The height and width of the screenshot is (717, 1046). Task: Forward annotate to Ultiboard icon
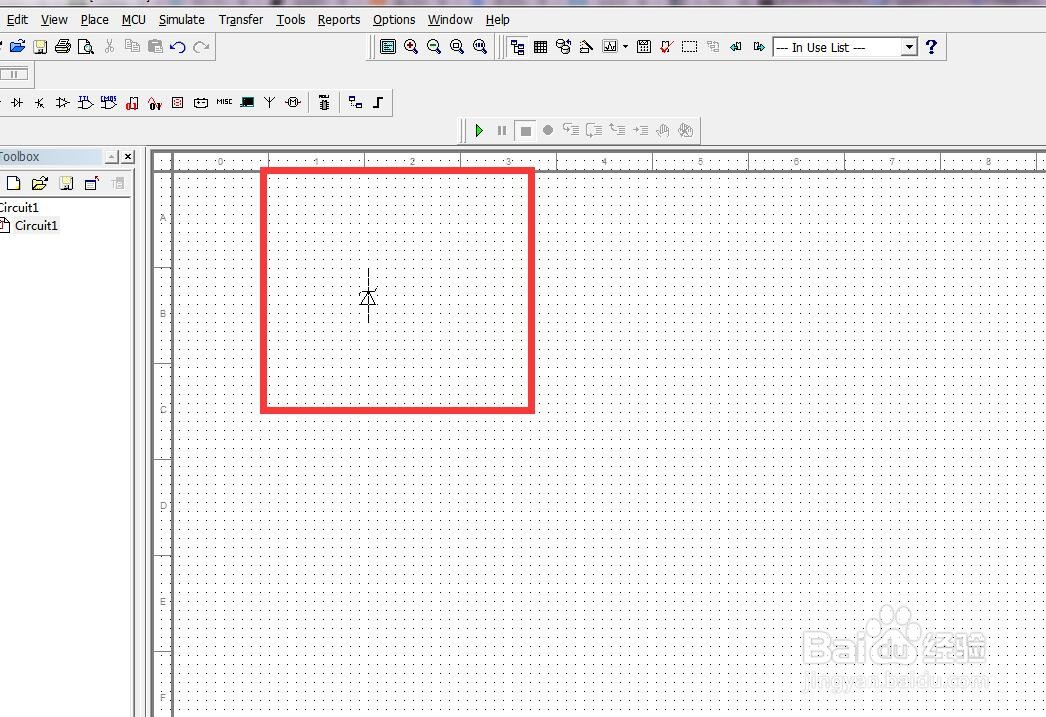tap(759, 47)
